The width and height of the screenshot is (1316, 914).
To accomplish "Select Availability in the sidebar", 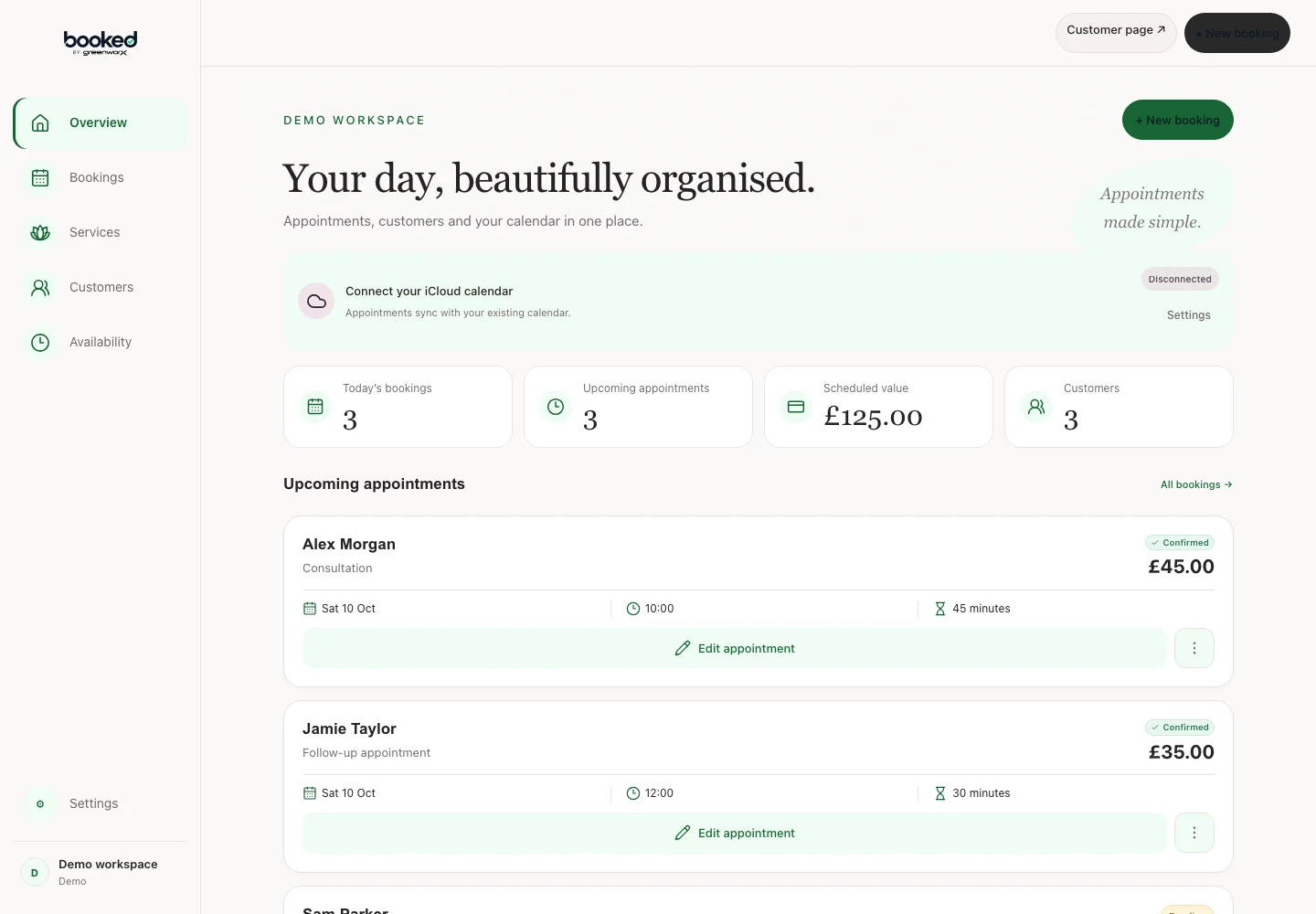I will tap(100, 342).
